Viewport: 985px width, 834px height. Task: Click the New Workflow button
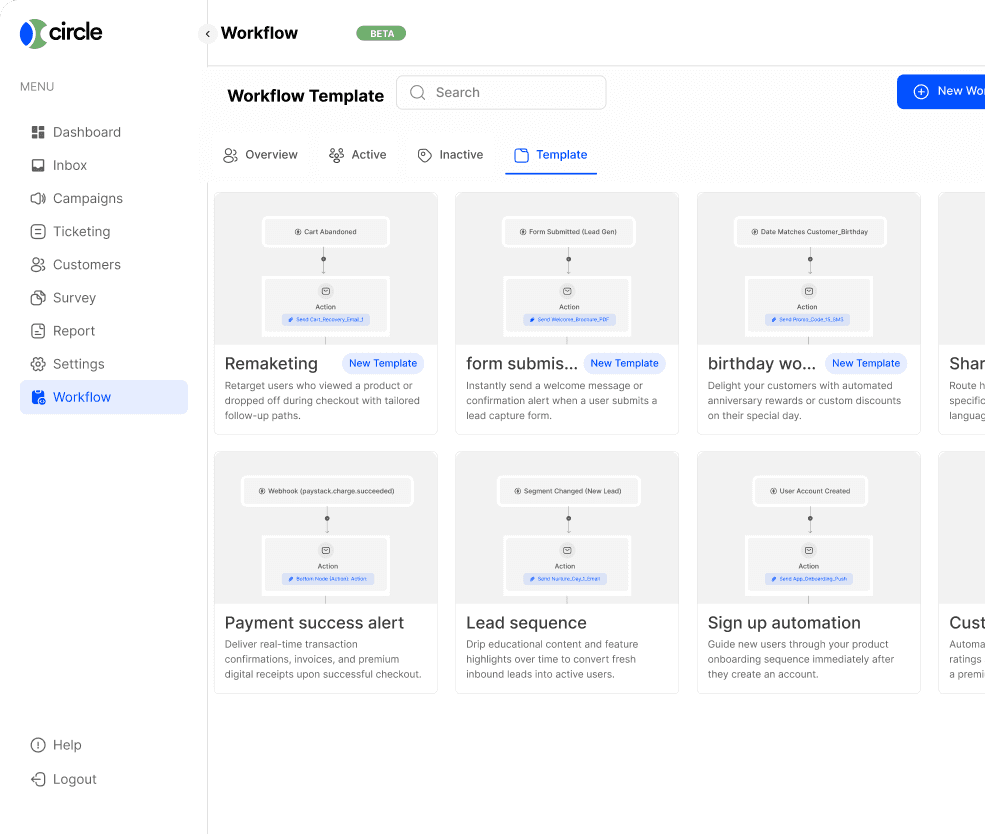coord(941,92)
